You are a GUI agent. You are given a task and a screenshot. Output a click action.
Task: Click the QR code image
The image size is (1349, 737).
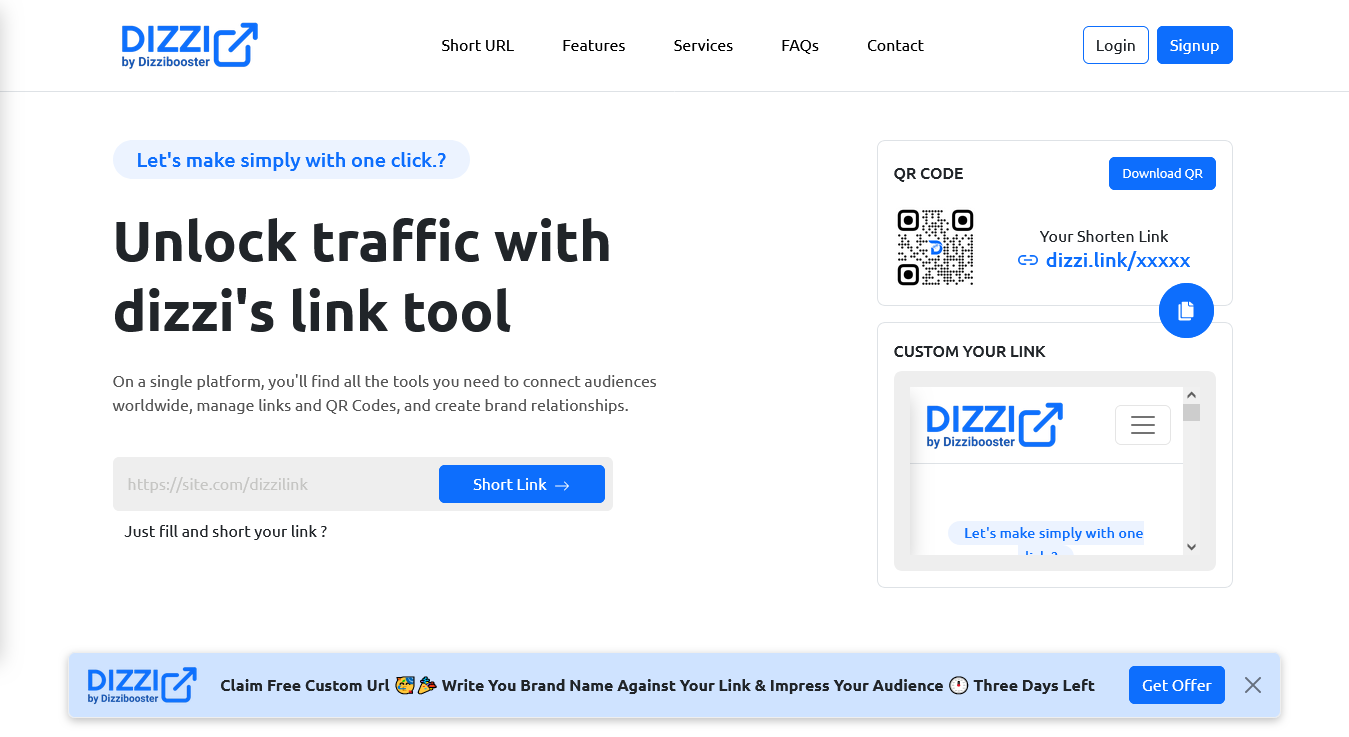[935, 247]
